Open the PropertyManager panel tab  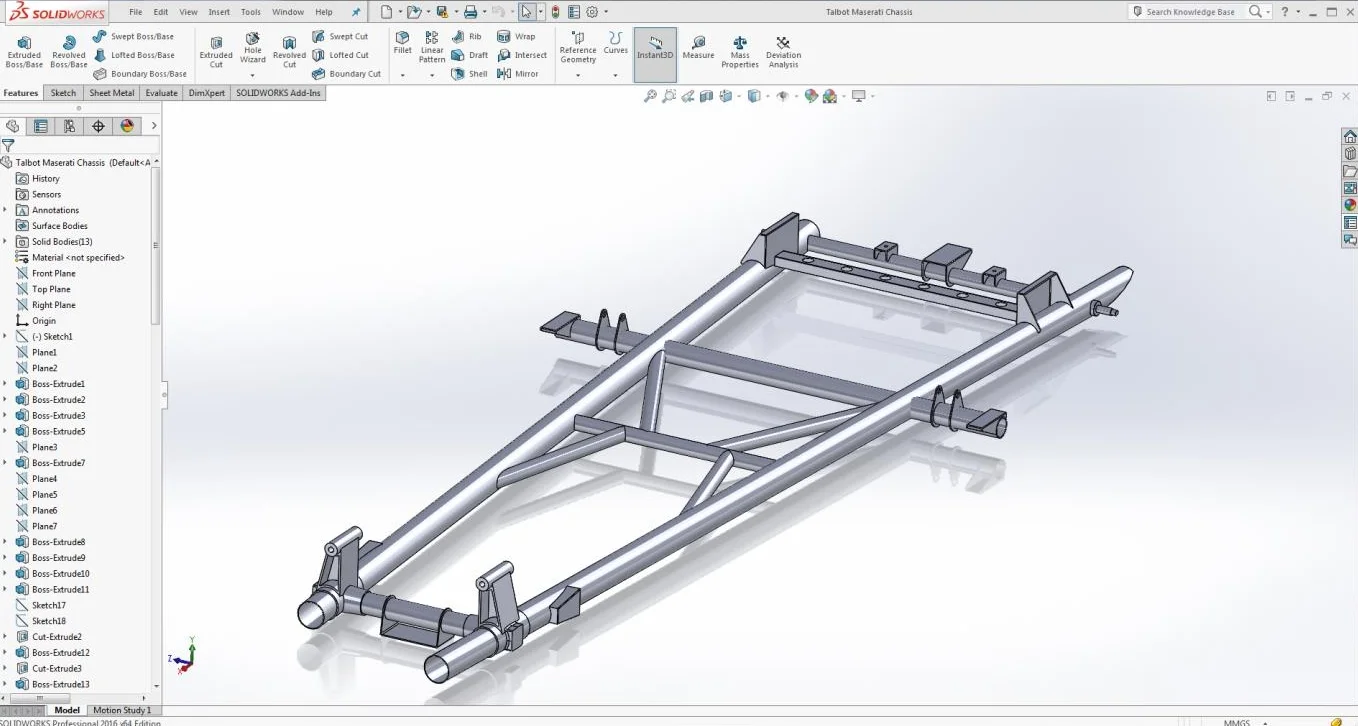click(x=40, y=126)
